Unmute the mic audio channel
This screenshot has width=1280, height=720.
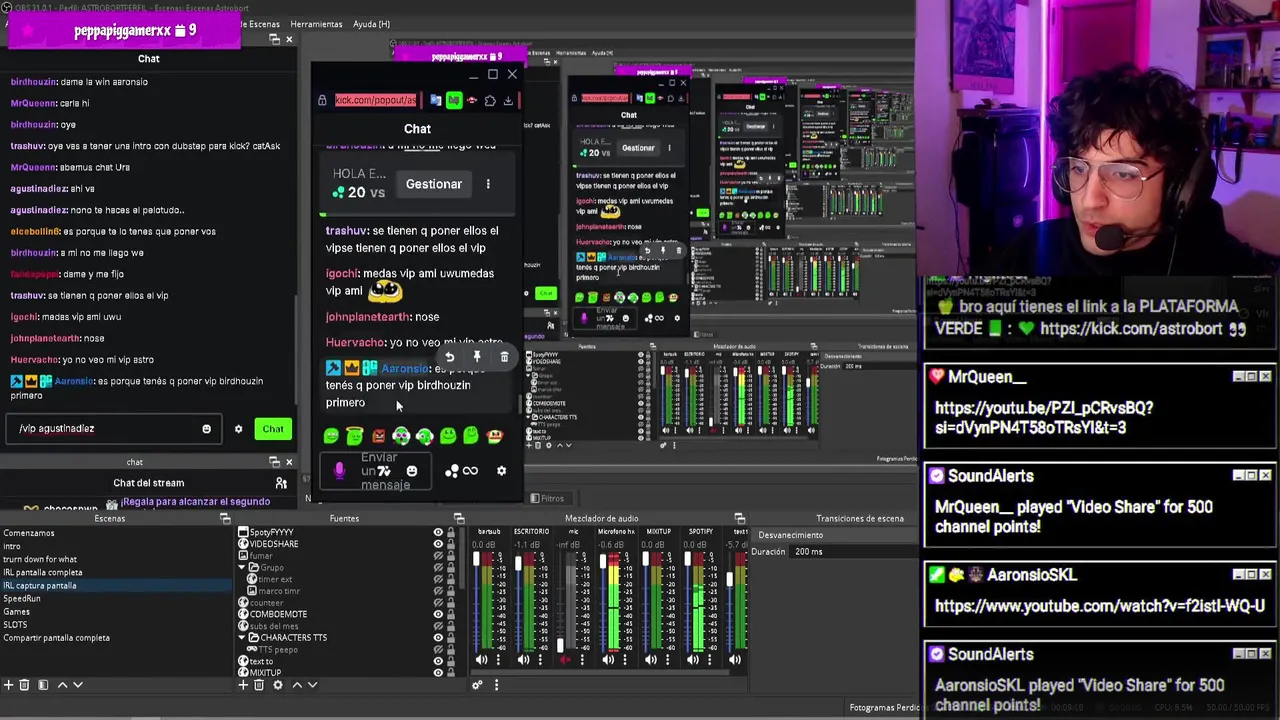click(x=566, y=660)
